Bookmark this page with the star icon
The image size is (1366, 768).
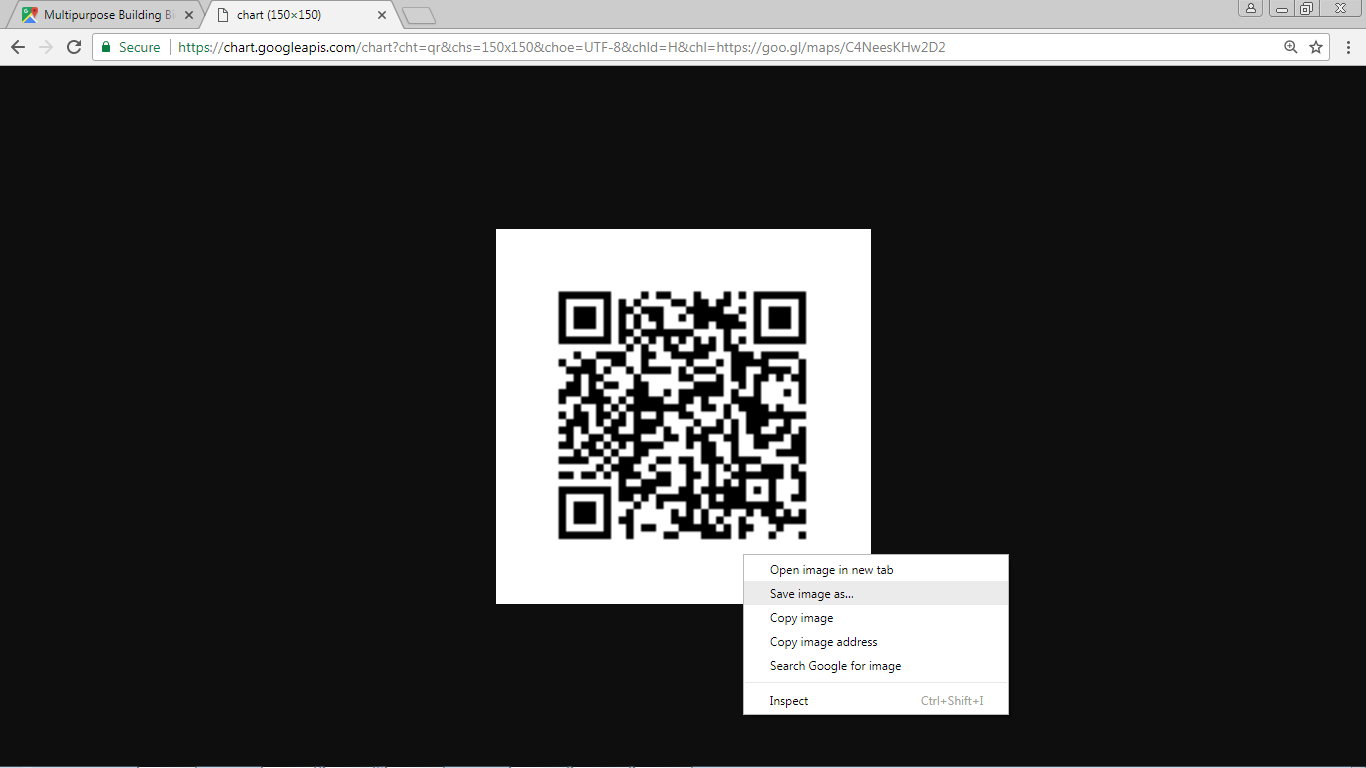(1316, 47)
